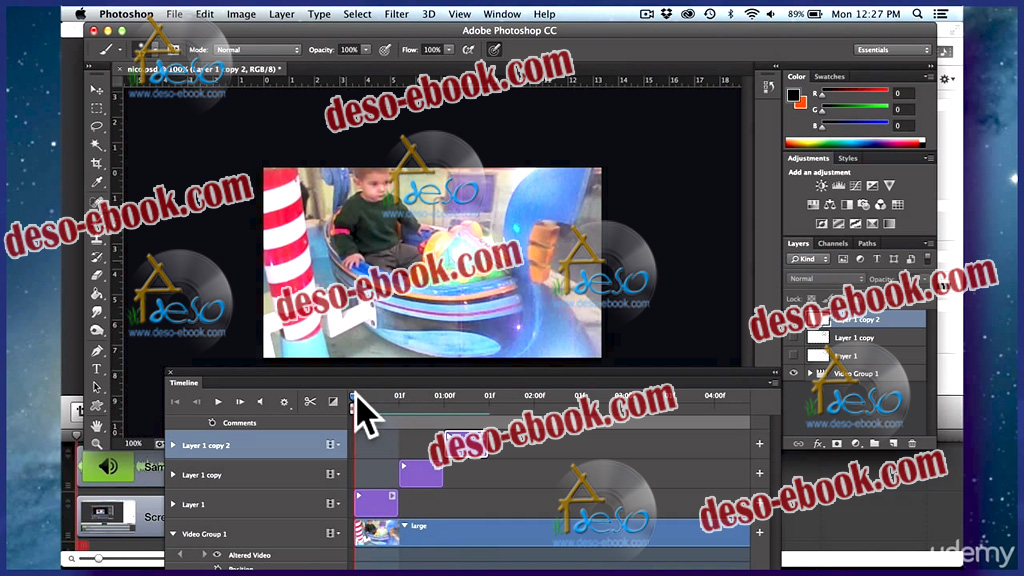Switch to the Channels tab
The width and height of the screenshot is (1024, 576).
[832, 243]
